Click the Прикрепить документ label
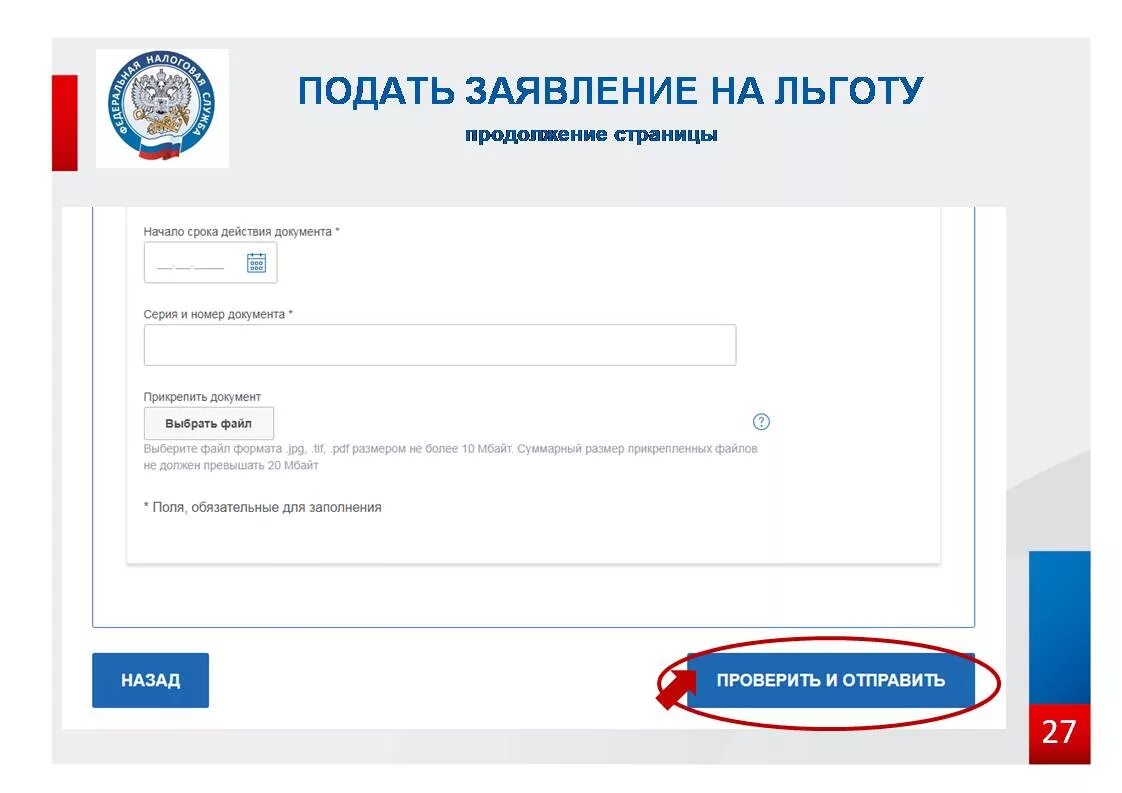1122x793 pixels. click(202, 396)
